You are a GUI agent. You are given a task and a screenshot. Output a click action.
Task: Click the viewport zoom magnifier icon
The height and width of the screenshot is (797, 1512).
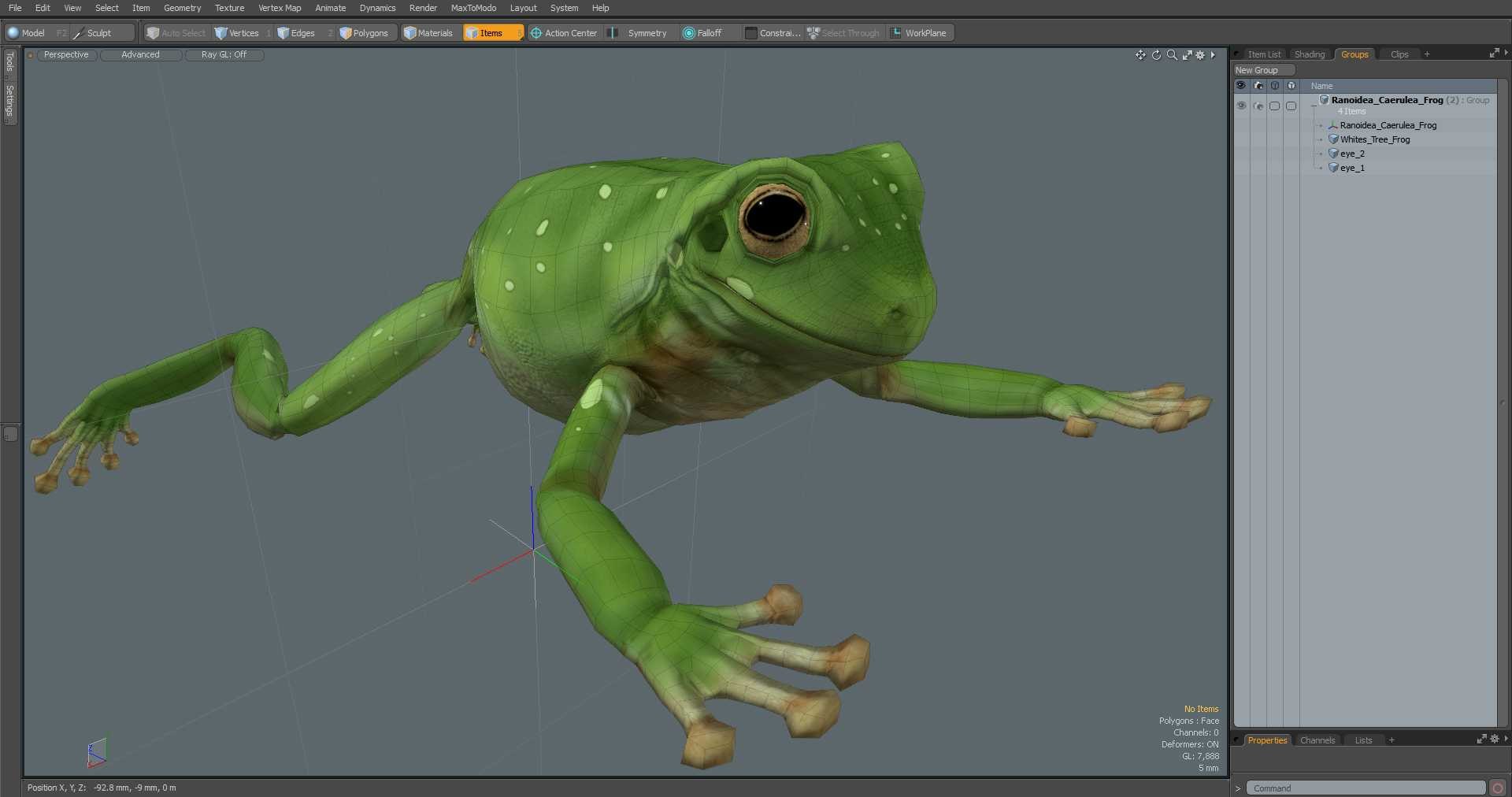1172,55
